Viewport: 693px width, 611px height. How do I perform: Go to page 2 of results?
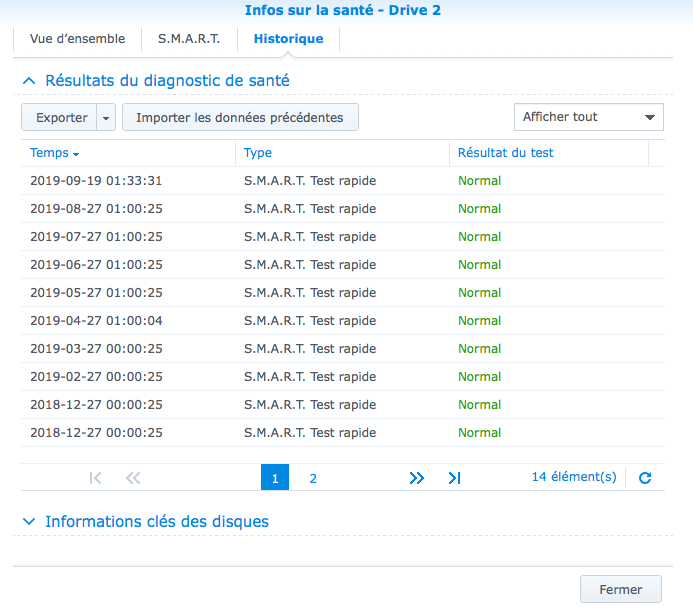tap(313, 478)
